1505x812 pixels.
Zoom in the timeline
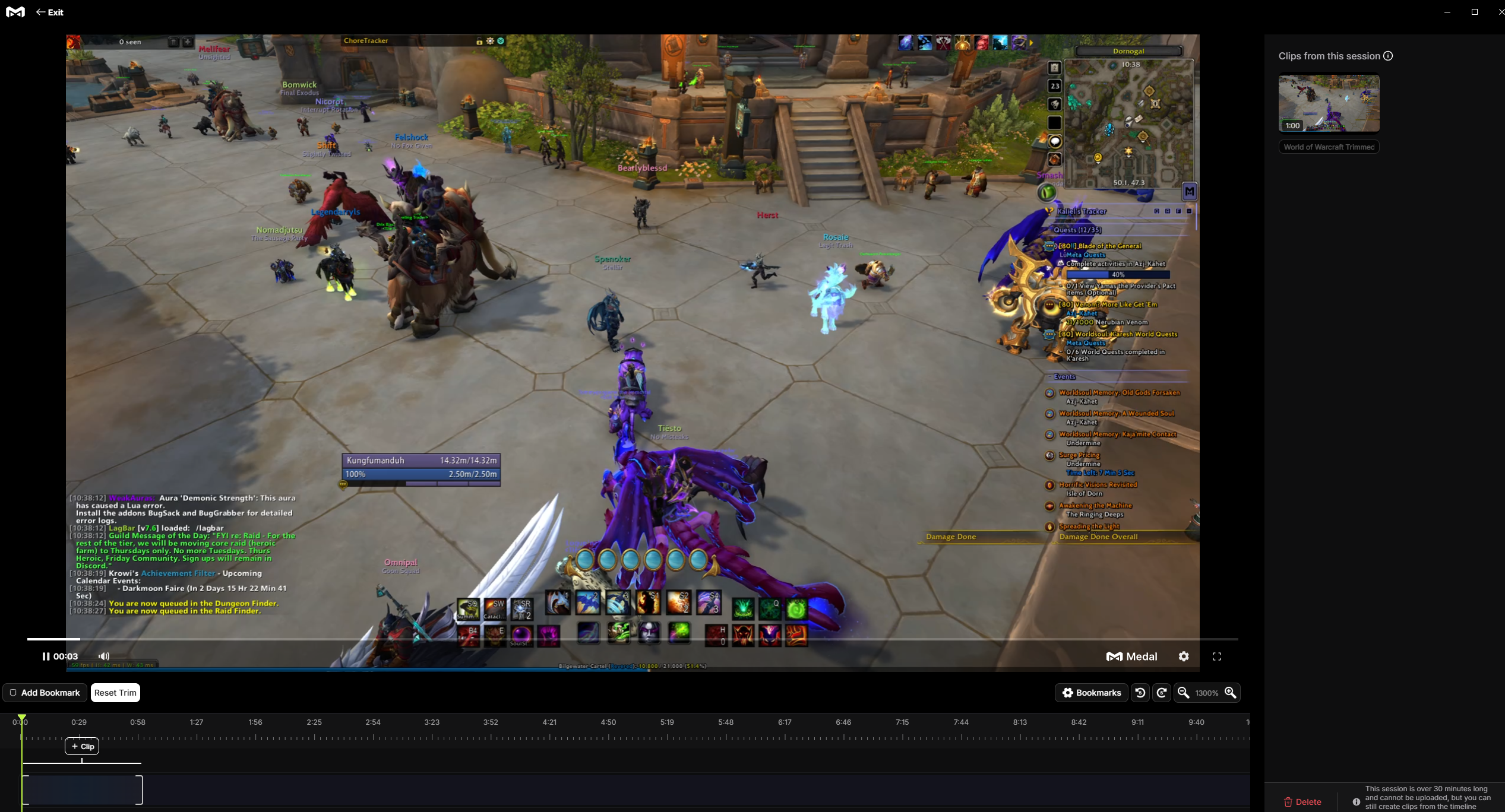point(1230,693)
